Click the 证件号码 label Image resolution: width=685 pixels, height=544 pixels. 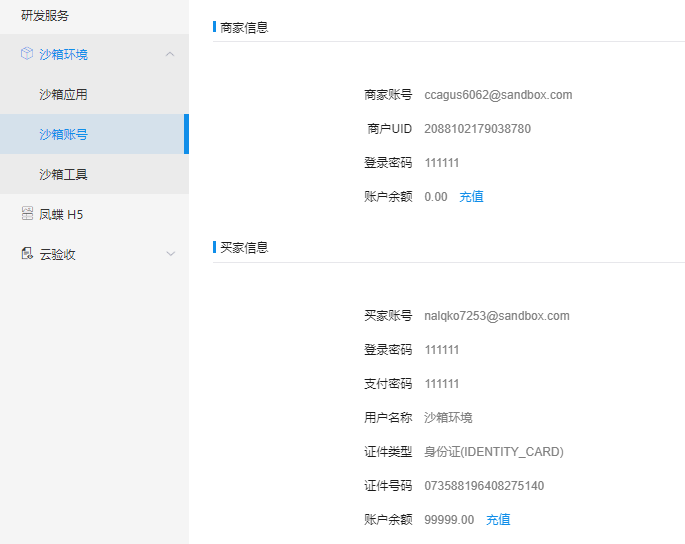388,485
